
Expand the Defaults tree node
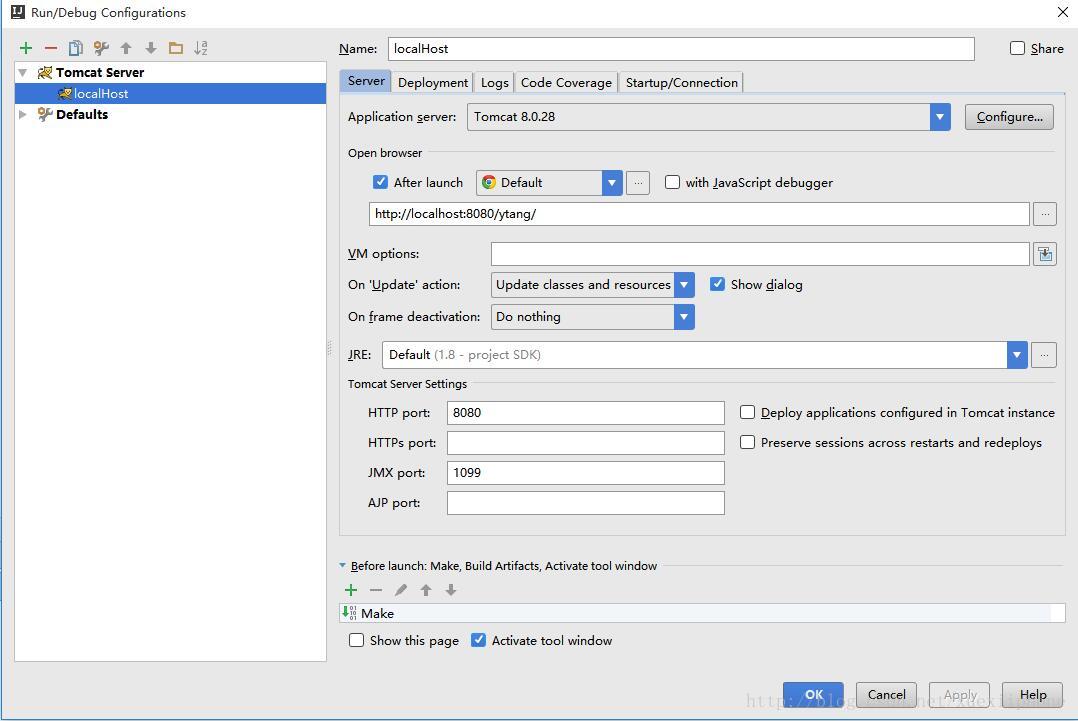23,115
